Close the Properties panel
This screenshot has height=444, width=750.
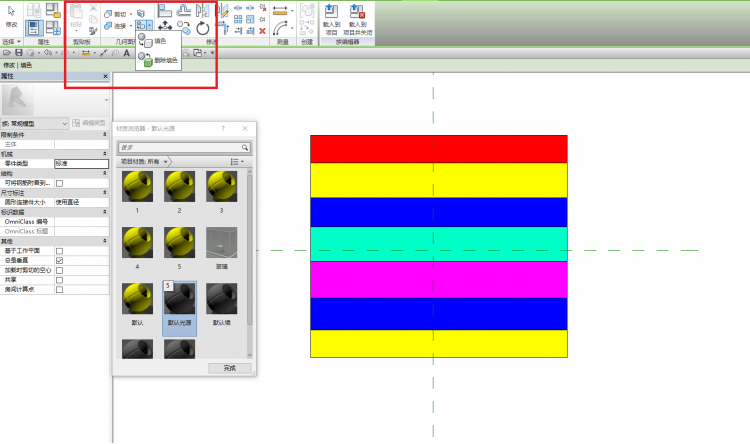click(105, 76)
